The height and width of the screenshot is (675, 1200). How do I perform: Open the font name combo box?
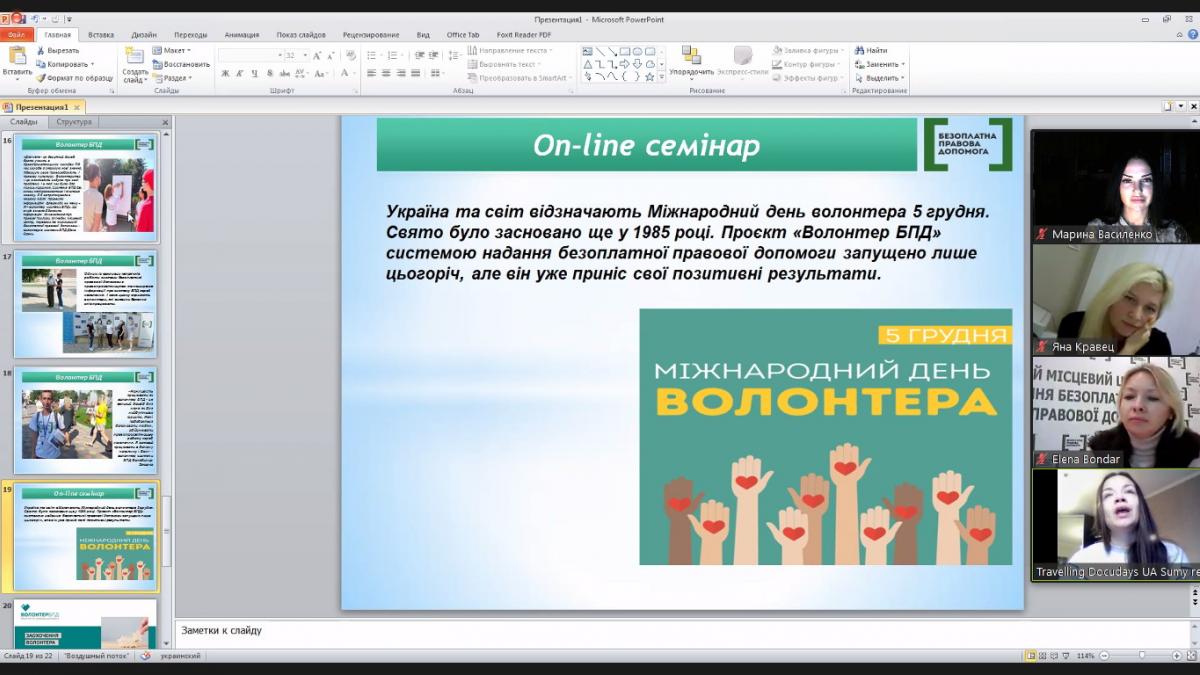pos(250,56)
